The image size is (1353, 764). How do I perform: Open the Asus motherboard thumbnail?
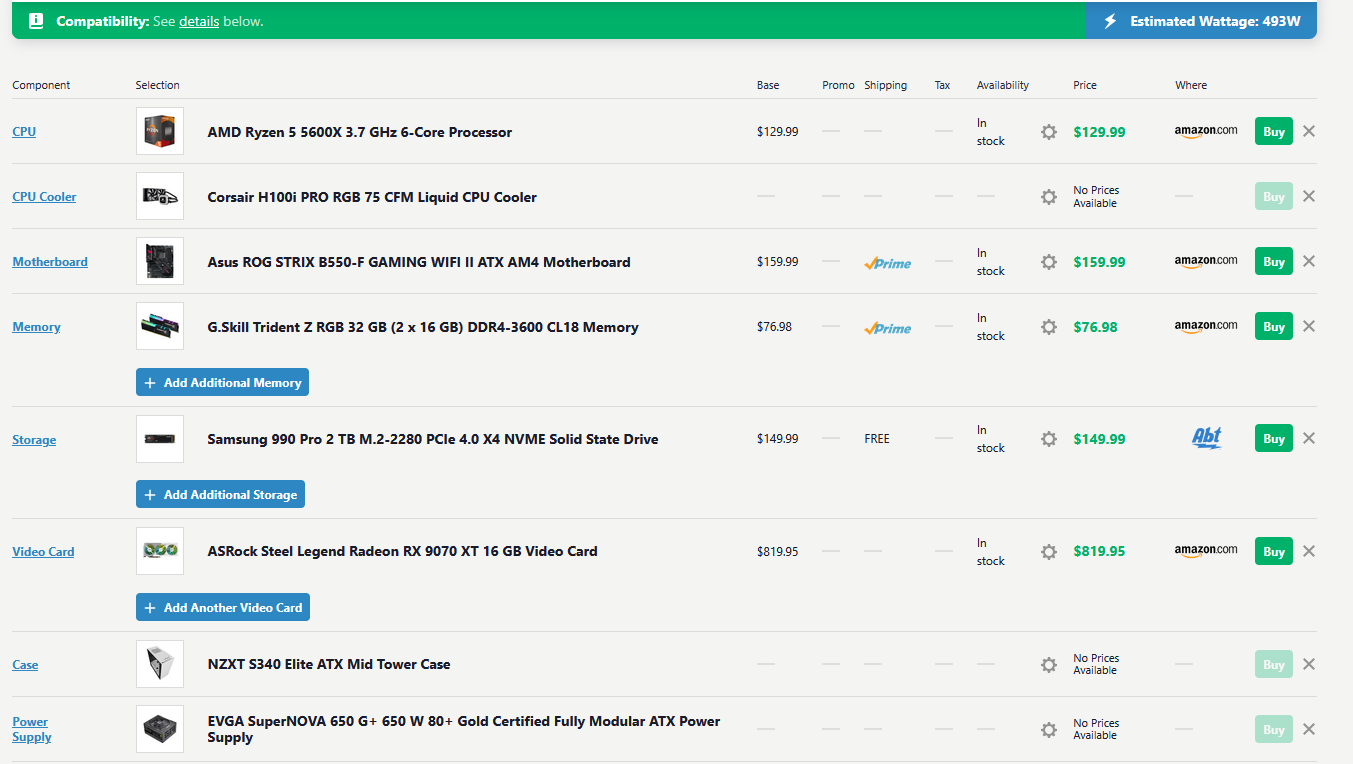(160, 261)
